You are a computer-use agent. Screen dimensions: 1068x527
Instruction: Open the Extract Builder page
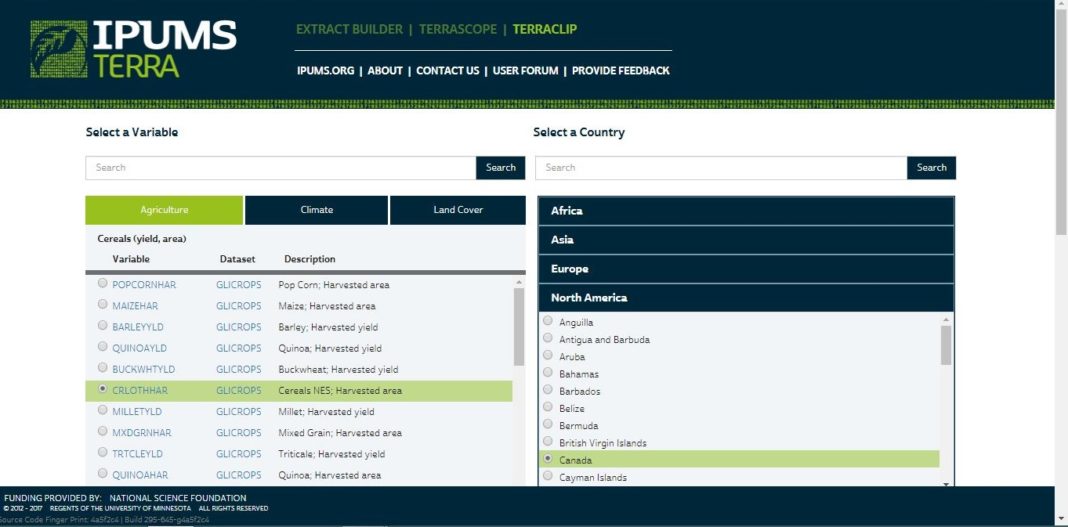click(x=349, y=29)
